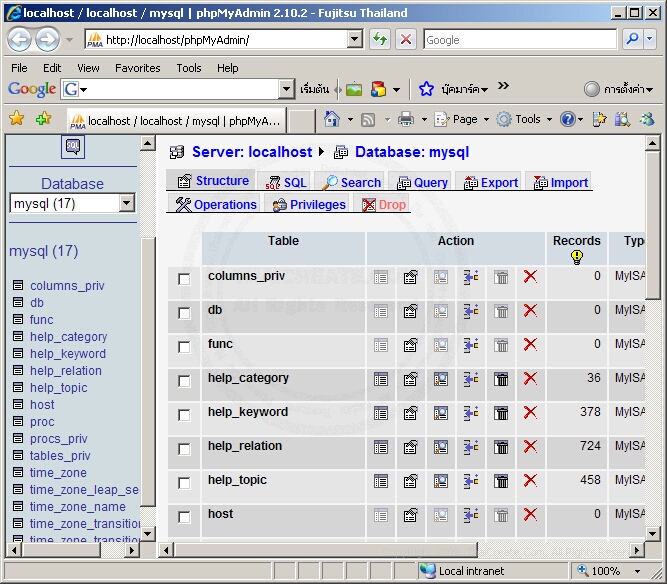Check the help_topic table checkbox
Viewport: 667px width, 584px height.
click(184, 483)
